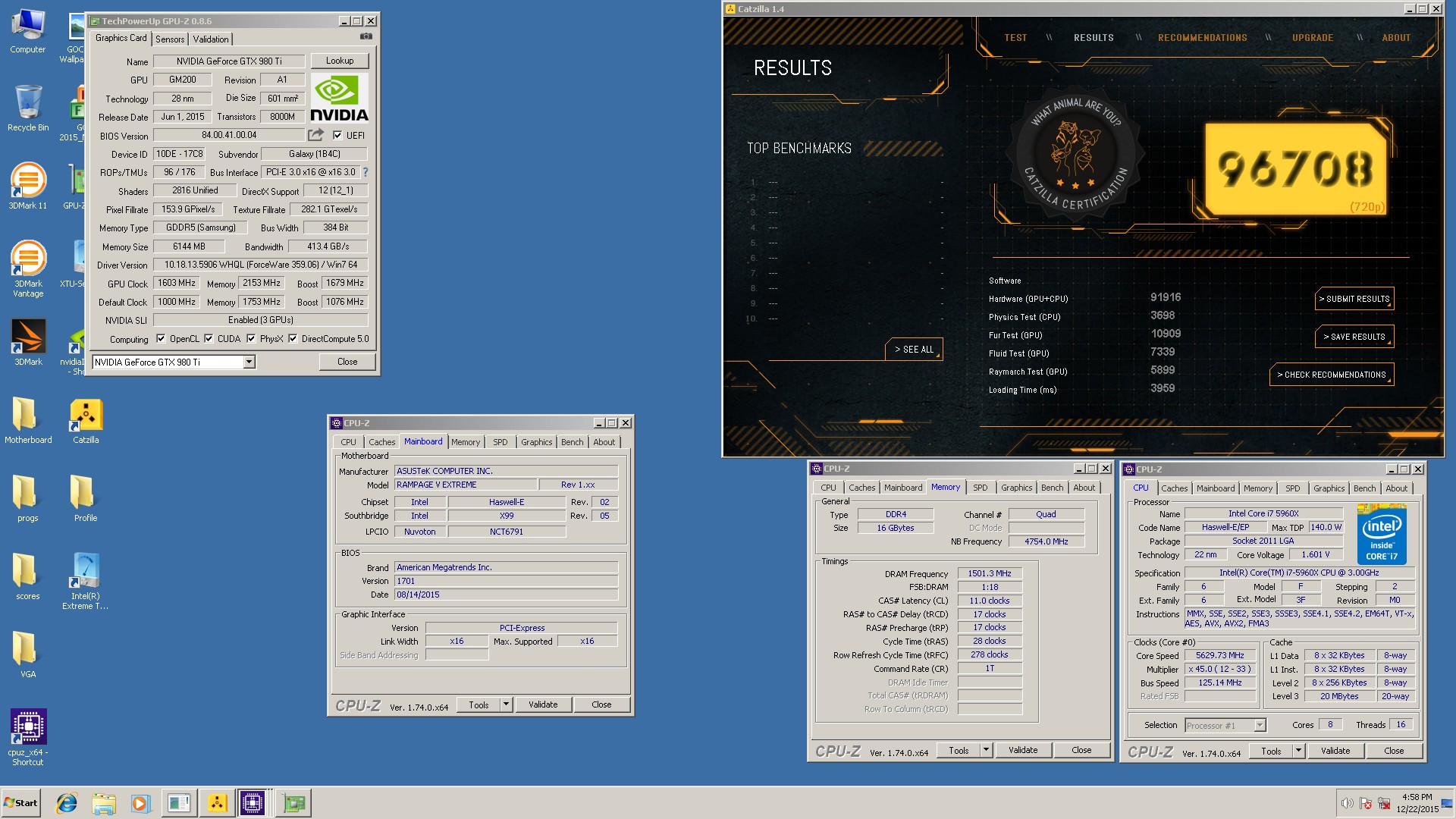This screenshot has width=1456, height=819.
Task: Open the UPGRADE tab in Catzilla
Action: coord(1313,38)
